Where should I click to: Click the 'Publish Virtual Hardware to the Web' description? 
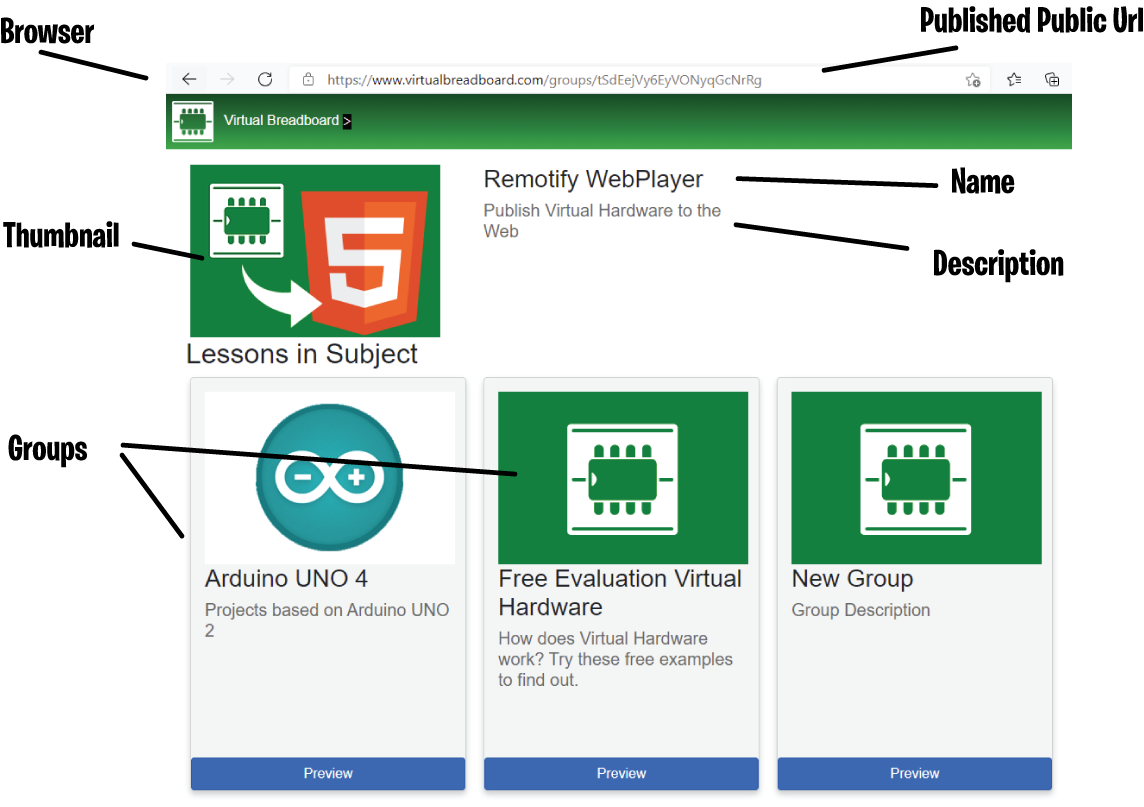point(602,221)
